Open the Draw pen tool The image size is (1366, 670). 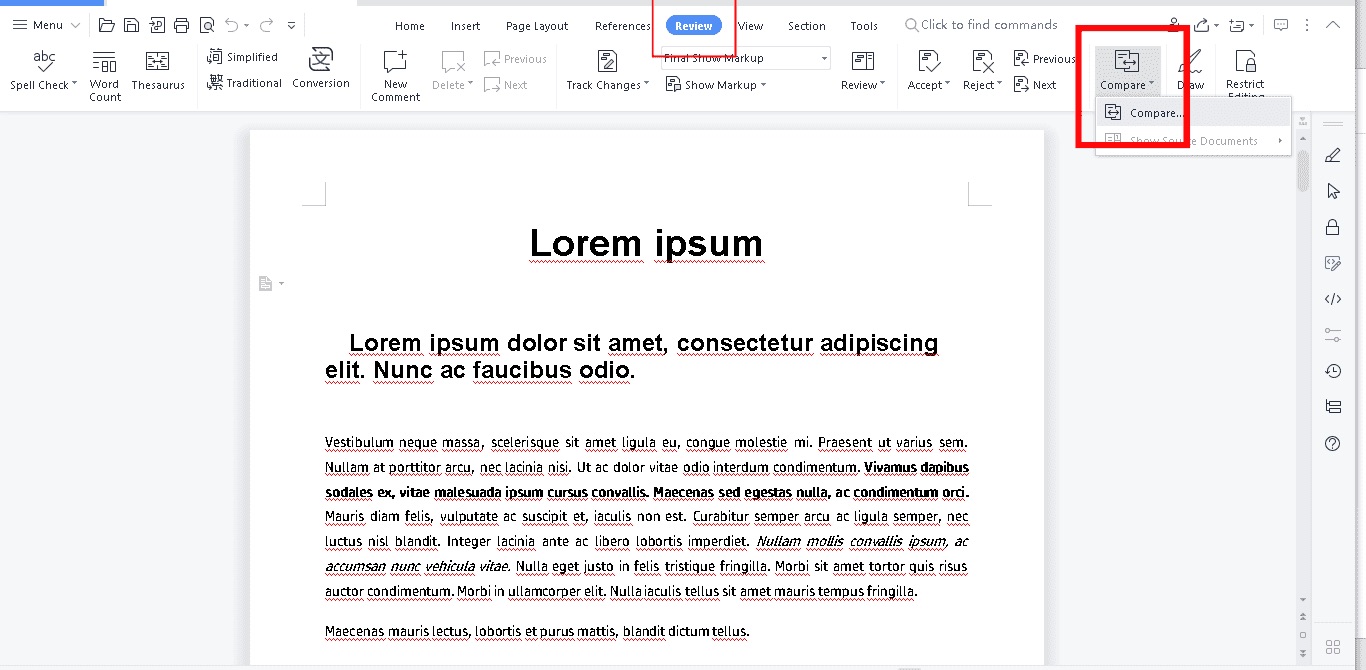tap(1190, 72)
